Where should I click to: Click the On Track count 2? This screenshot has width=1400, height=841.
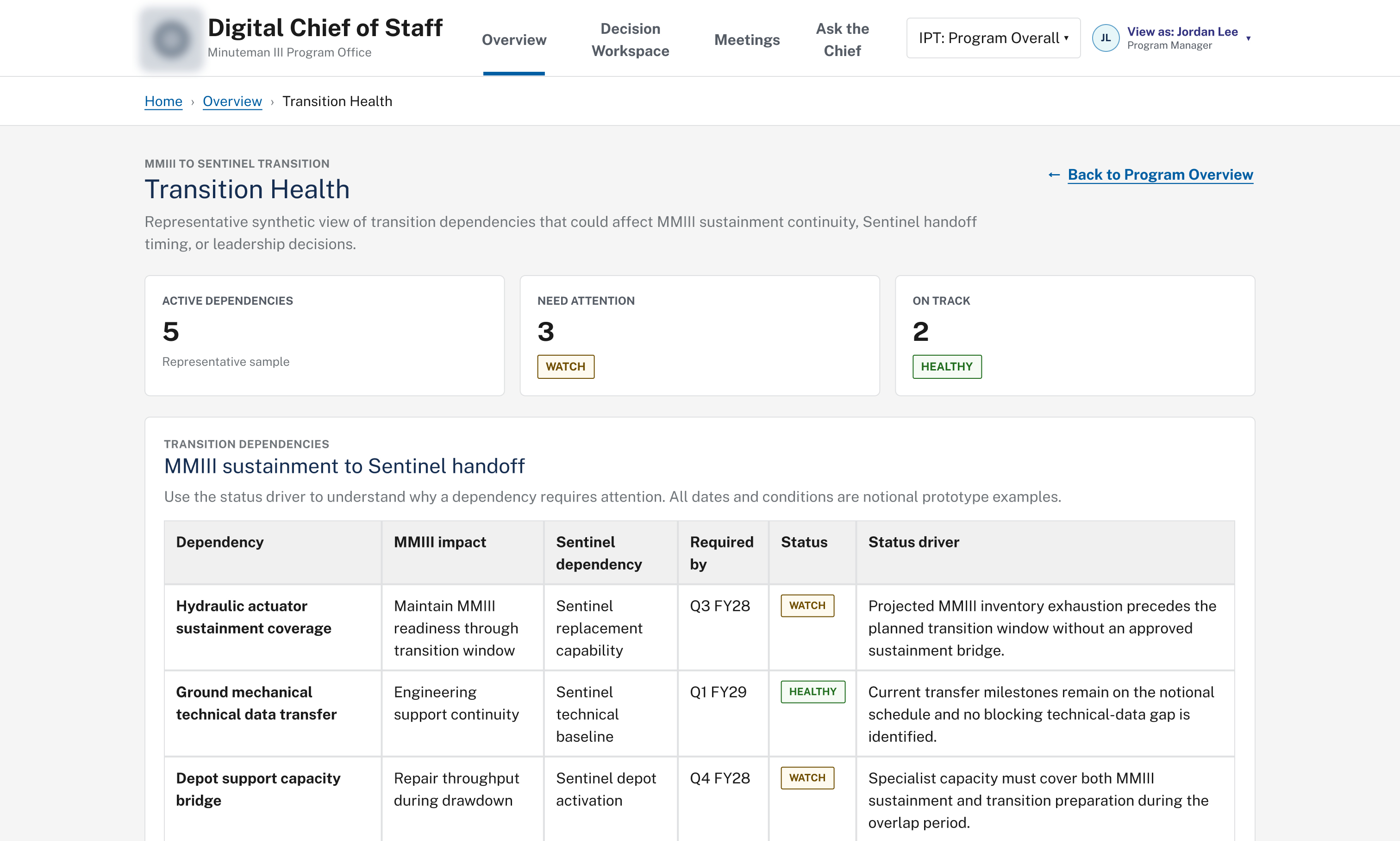coord(921,332)
